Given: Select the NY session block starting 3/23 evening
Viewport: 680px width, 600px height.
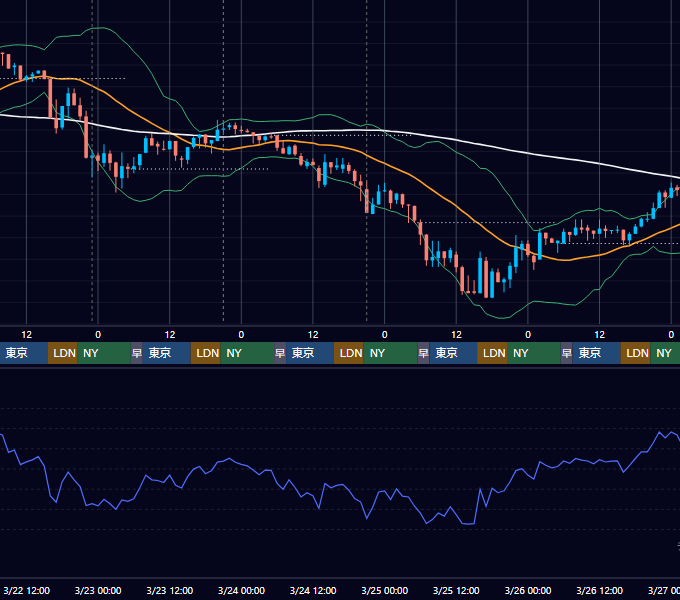Looking at the screenshot, I should [247, 353].
